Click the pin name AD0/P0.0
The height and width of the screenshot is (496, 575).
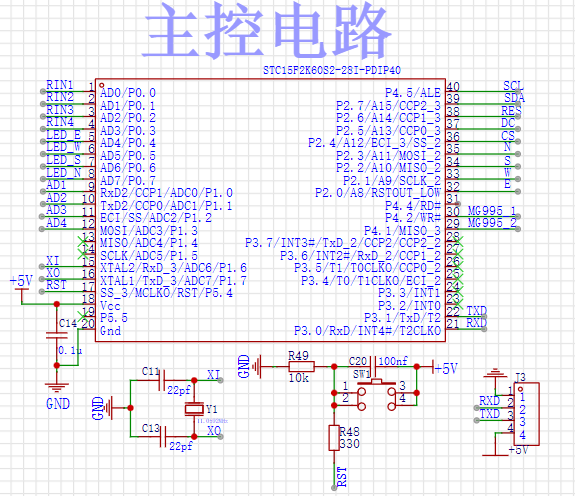coord(128,92)
